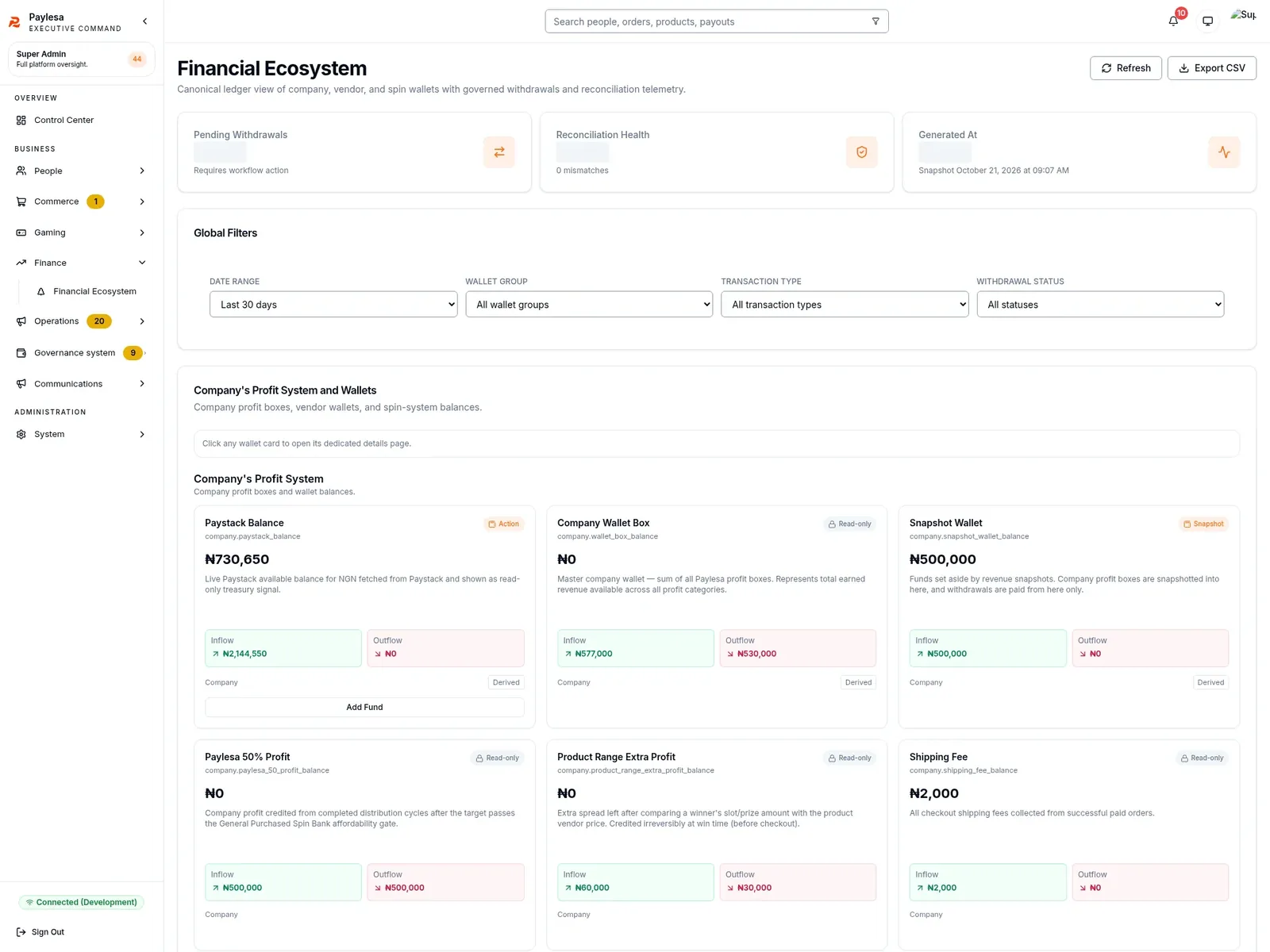Click the Action badge on Paystack Balance

pyautogui.click(x=504, y=524)
